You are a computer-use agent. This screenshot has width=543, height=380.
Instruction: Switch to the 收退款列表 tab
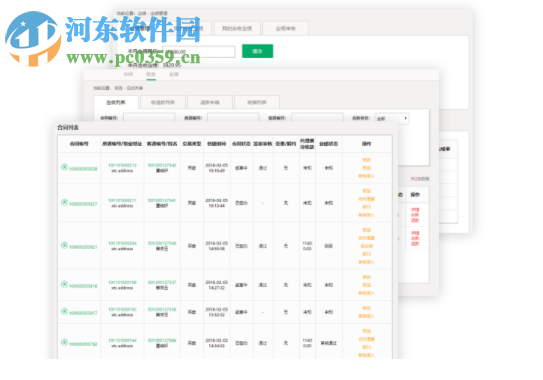[163, 103]
